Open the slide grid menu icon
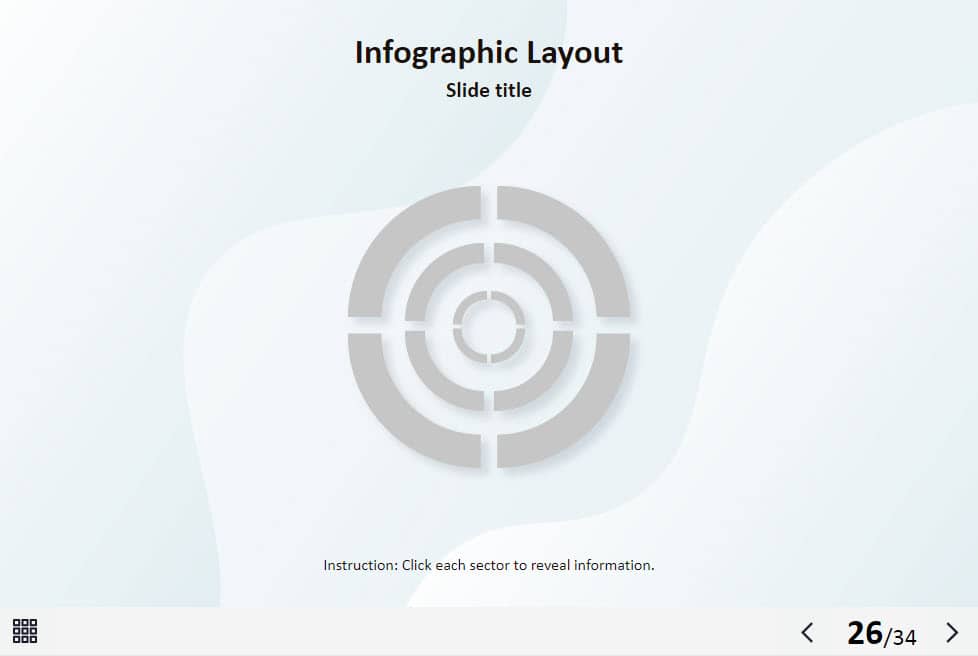This screenshot has width=978, height=656. tap(25, 631)
